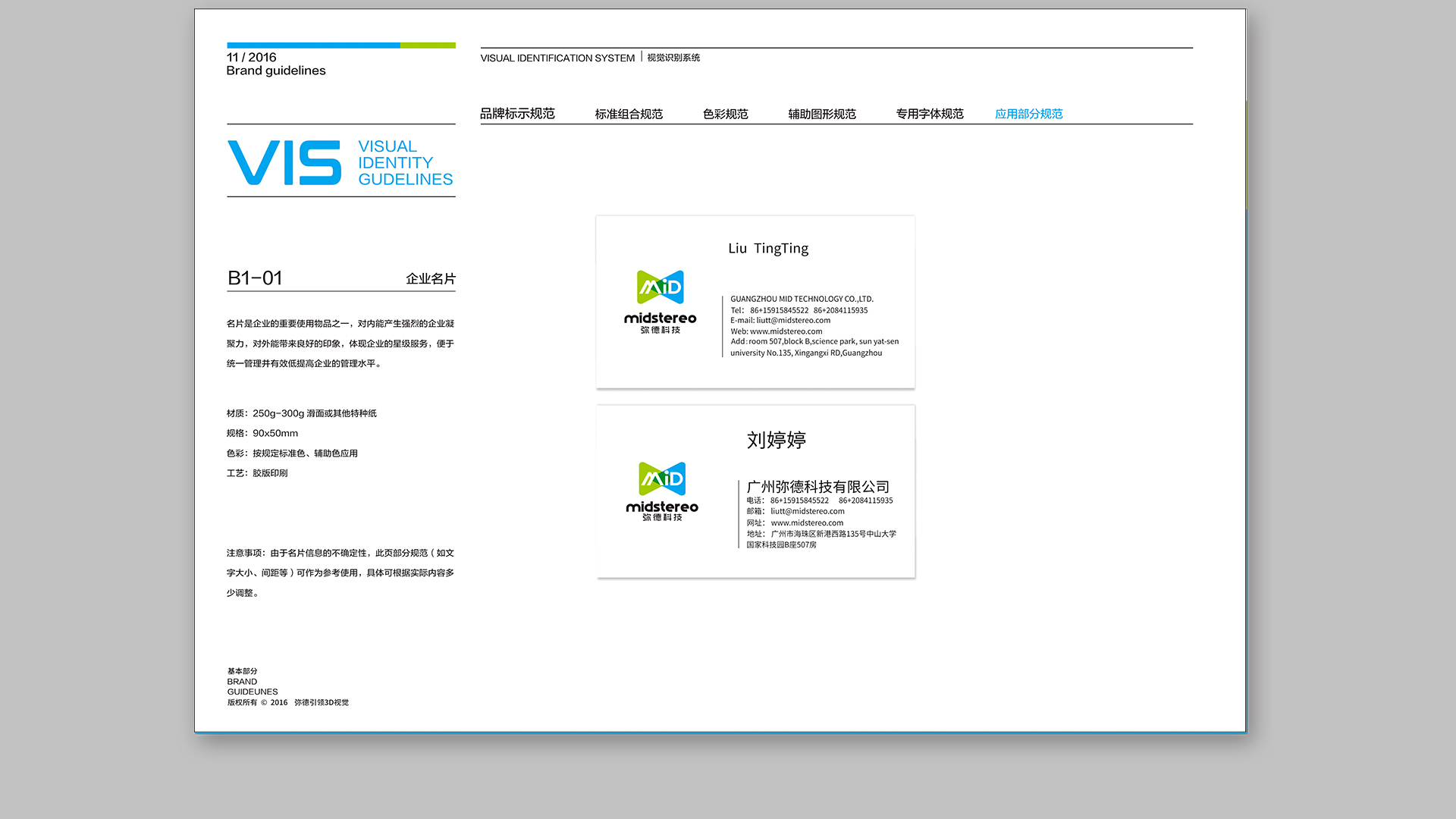Click the green header color bar

click(x=428, y=45)
